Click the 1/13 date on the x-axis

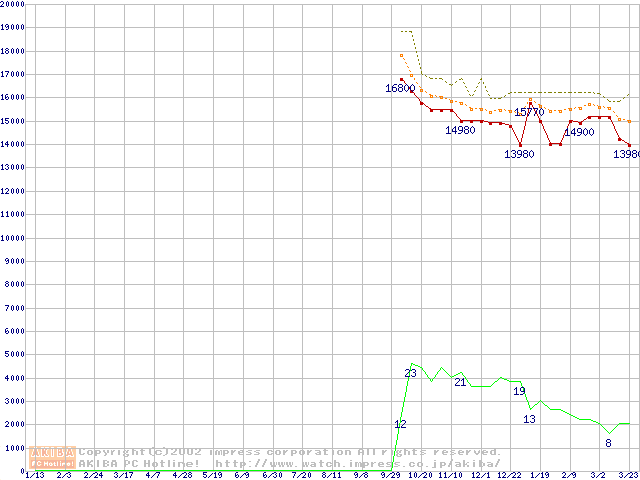pyautogui.click(x=34, y=476)
